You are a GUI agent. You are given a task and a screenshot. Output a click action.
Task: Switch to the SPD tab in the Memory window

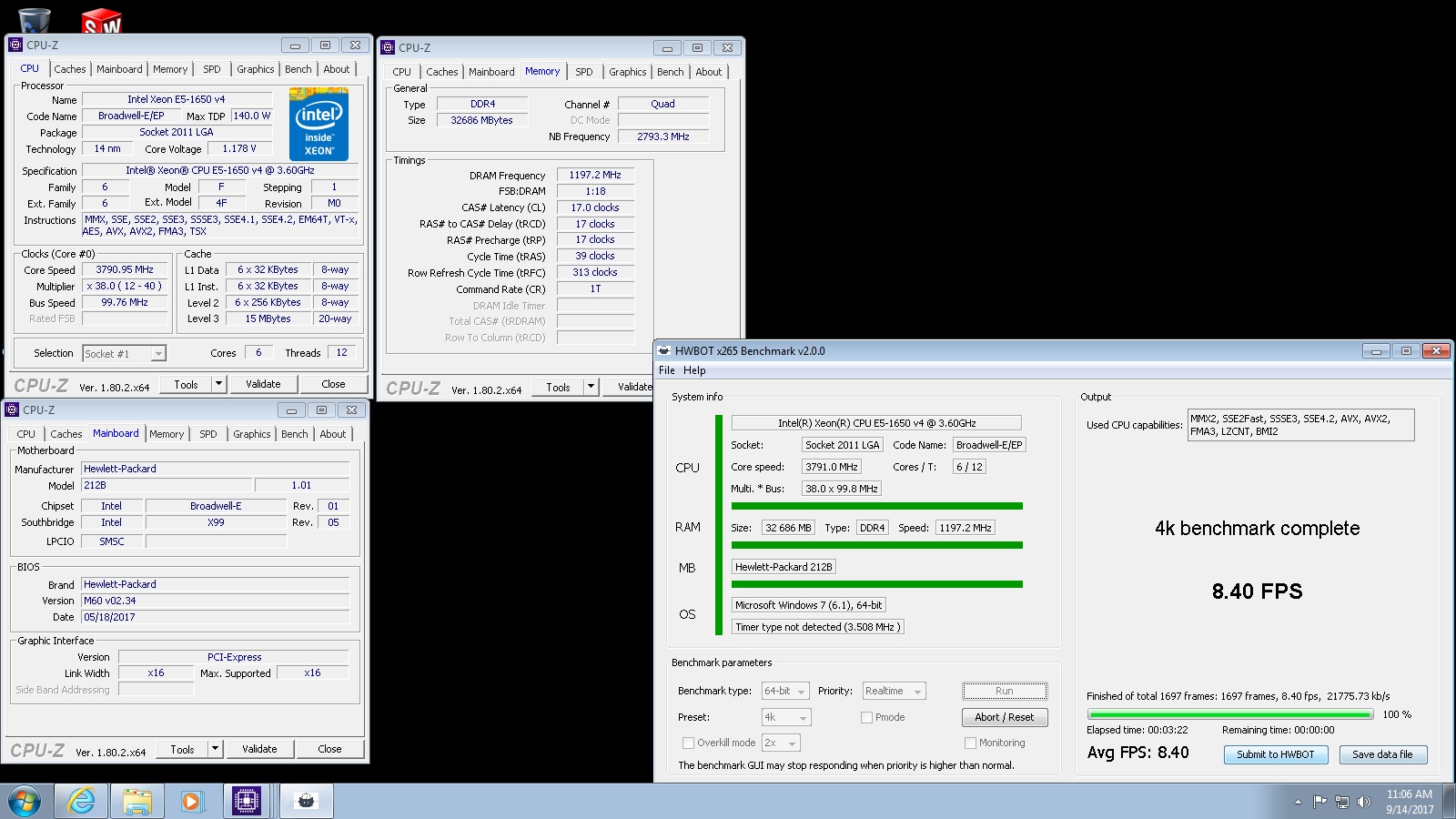(x=584, y=72)
